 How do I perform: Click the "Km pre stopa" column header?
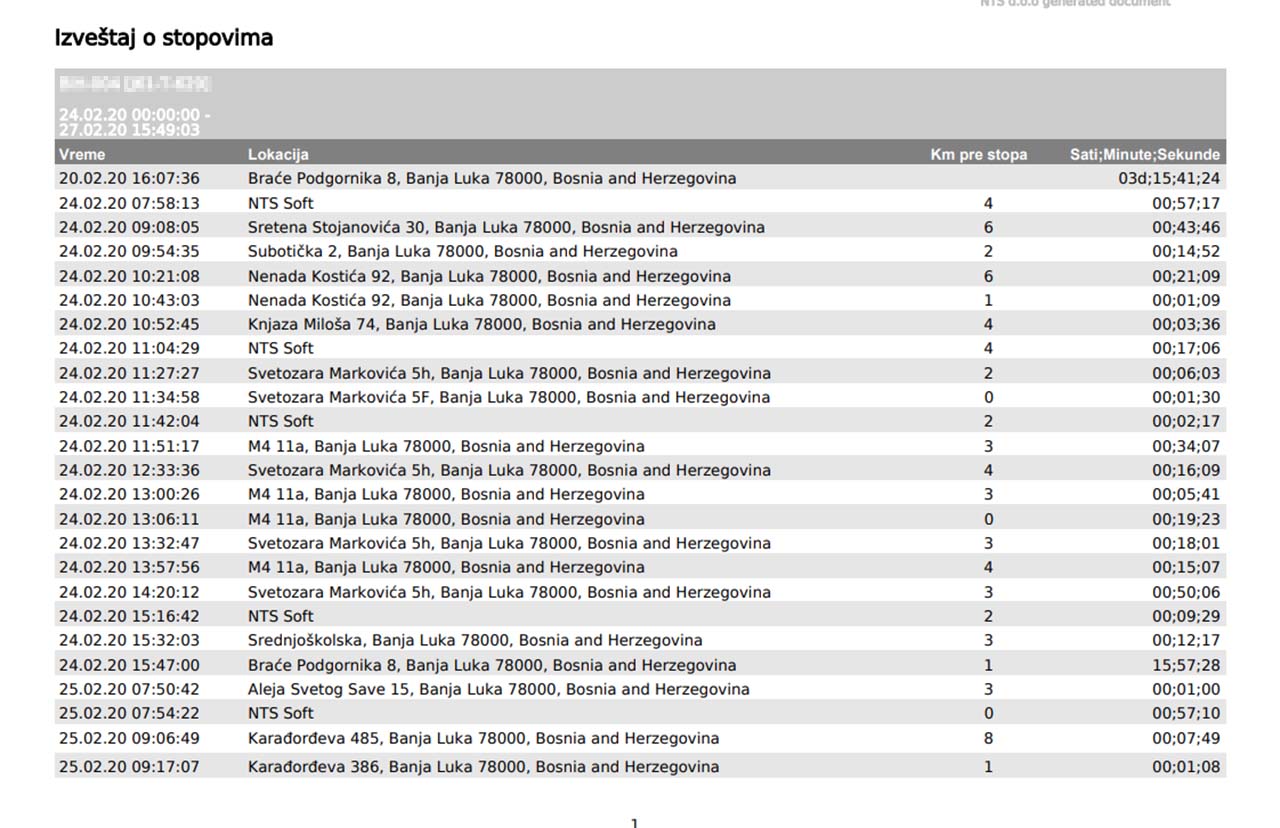[978, 154]
